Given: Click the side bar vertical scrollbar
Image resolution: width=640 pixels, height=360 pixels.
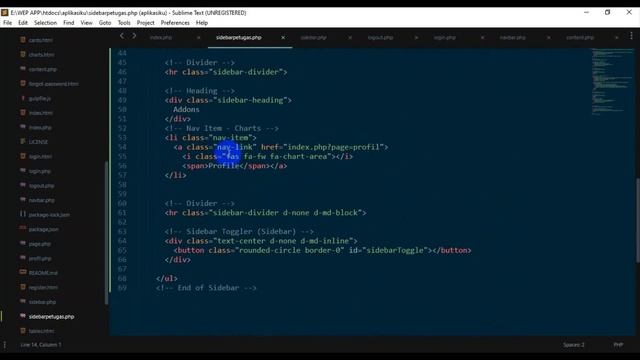Looking at the screenshot, I should [107, 233].
